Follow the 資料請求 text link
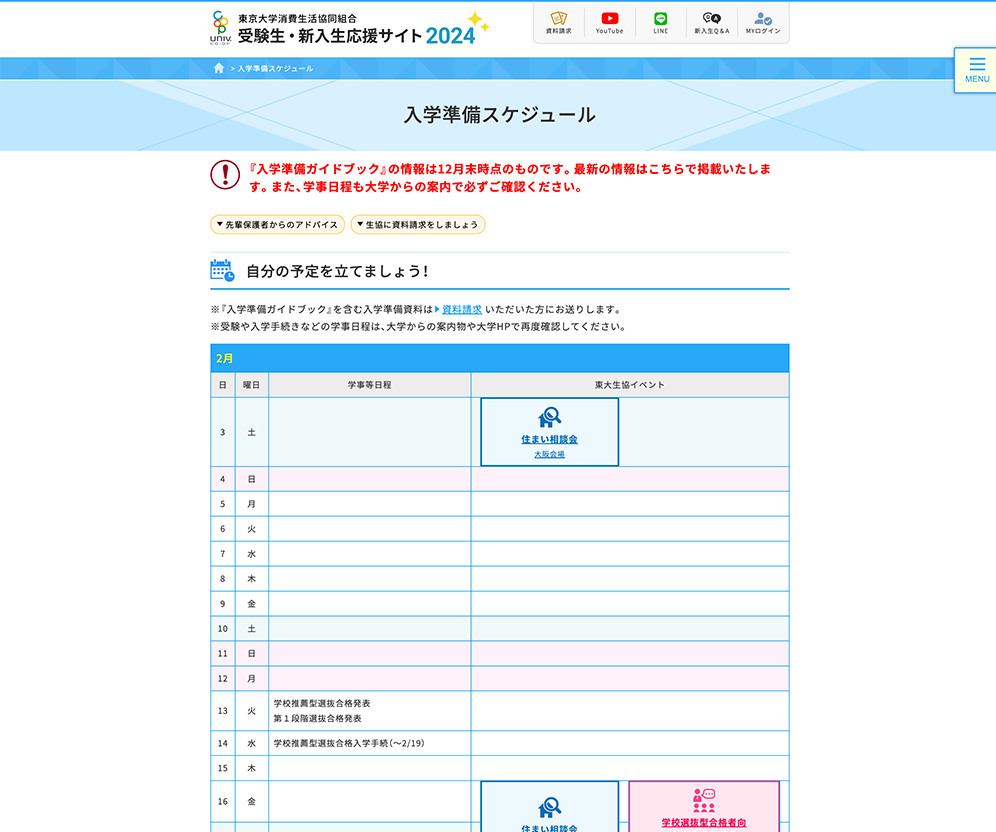The height and width of the screenshot is (832, 996). [x=462, y=309]
